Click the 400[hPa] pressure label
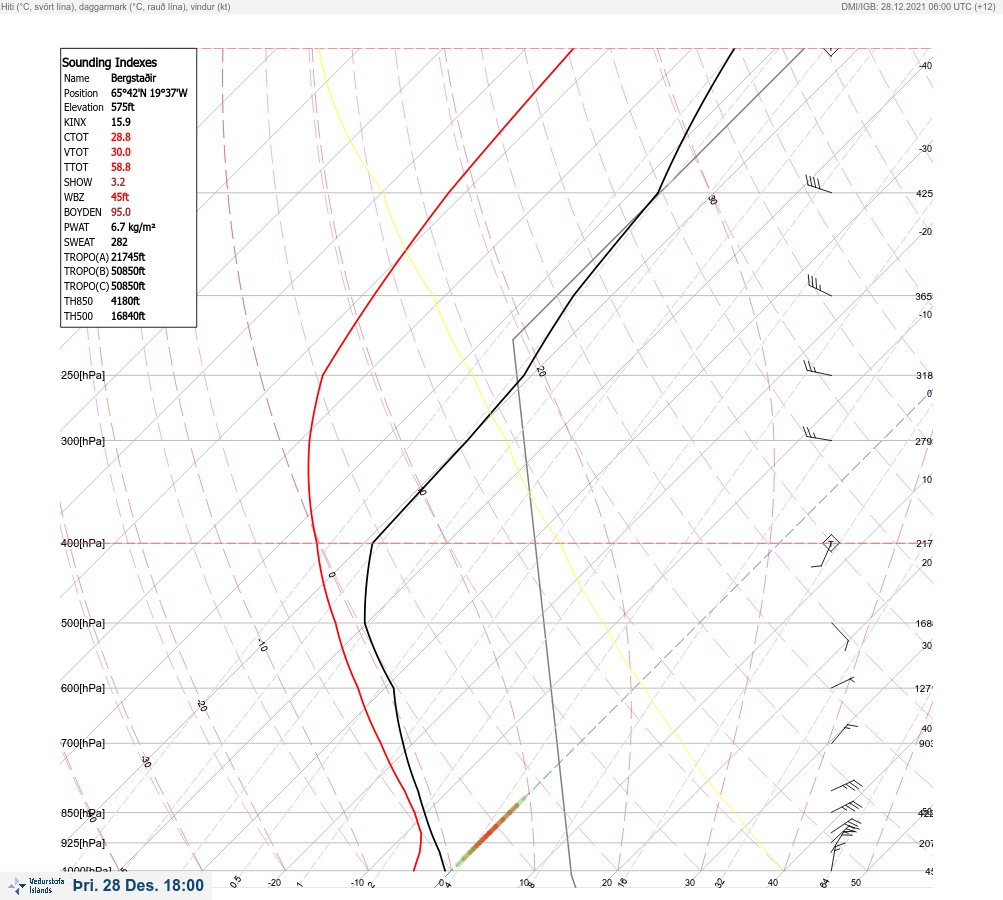This screenshot has height=900, width=1003. click(x=83, y=543)
